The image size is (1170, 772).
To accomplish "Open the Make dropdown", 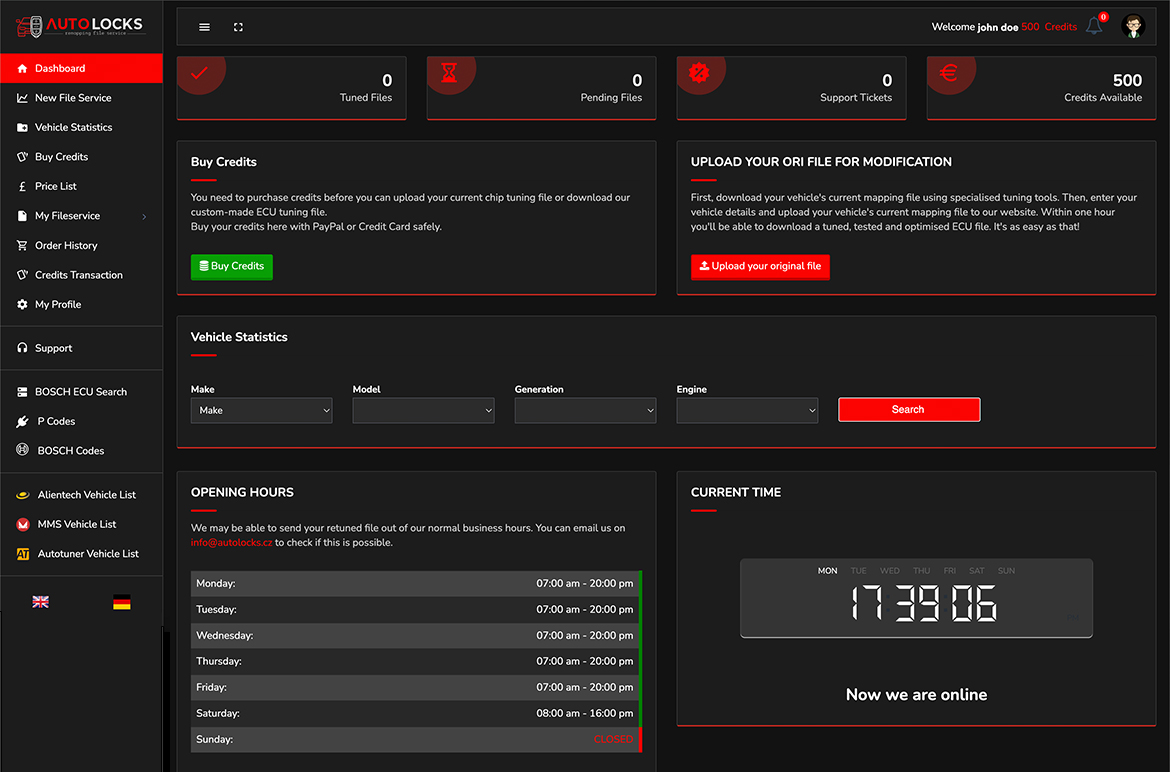I will (x=261, y=410).
